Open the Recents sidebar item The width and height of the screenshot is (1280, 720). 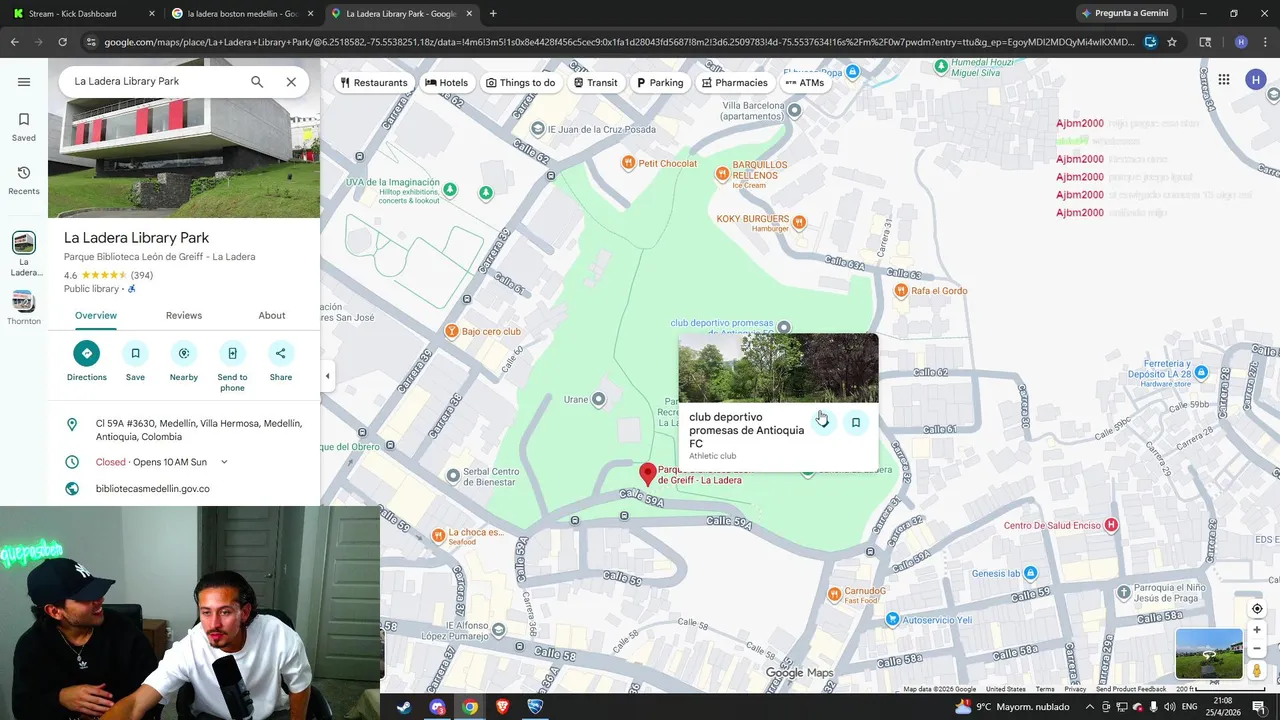tap(24, 180)
